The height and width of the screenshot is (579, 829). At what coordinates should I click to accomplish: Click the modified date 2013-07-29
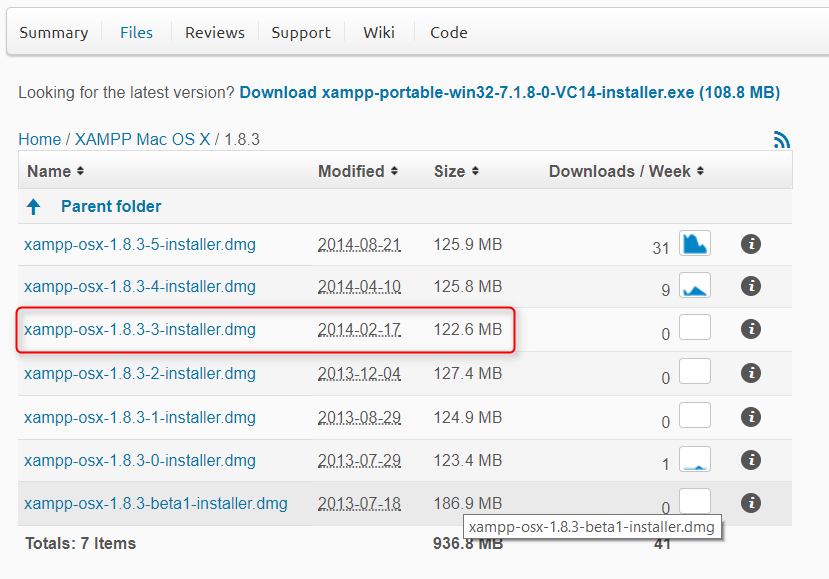(359, 460)
